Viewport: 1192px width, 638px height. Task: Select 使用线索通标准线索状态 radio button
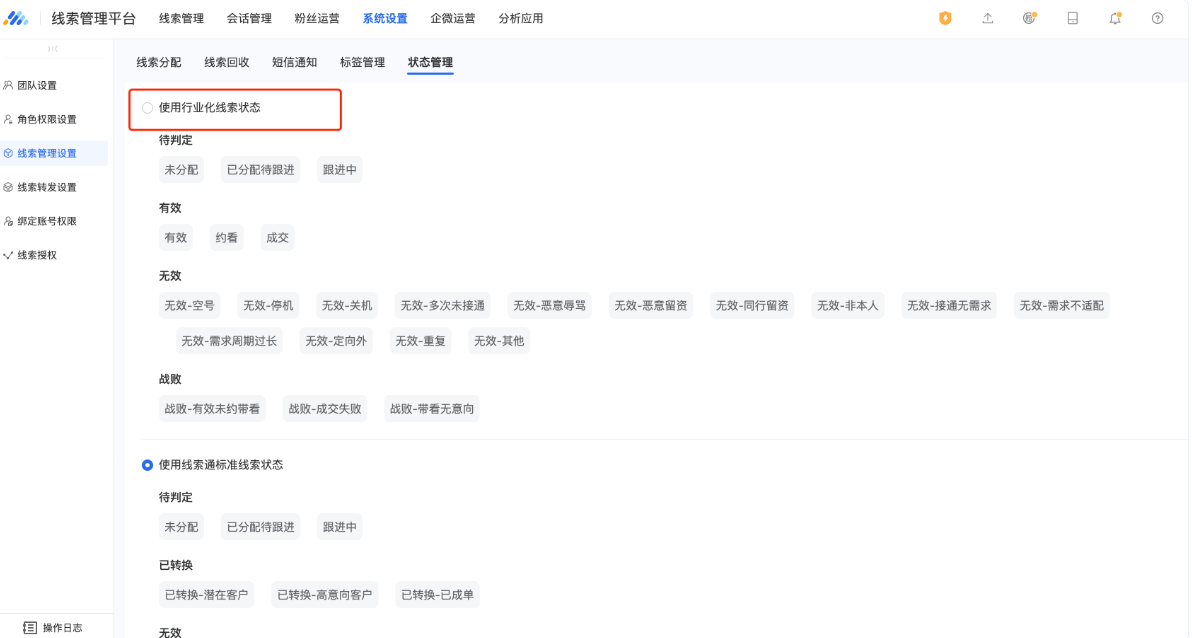coord(148,465)
